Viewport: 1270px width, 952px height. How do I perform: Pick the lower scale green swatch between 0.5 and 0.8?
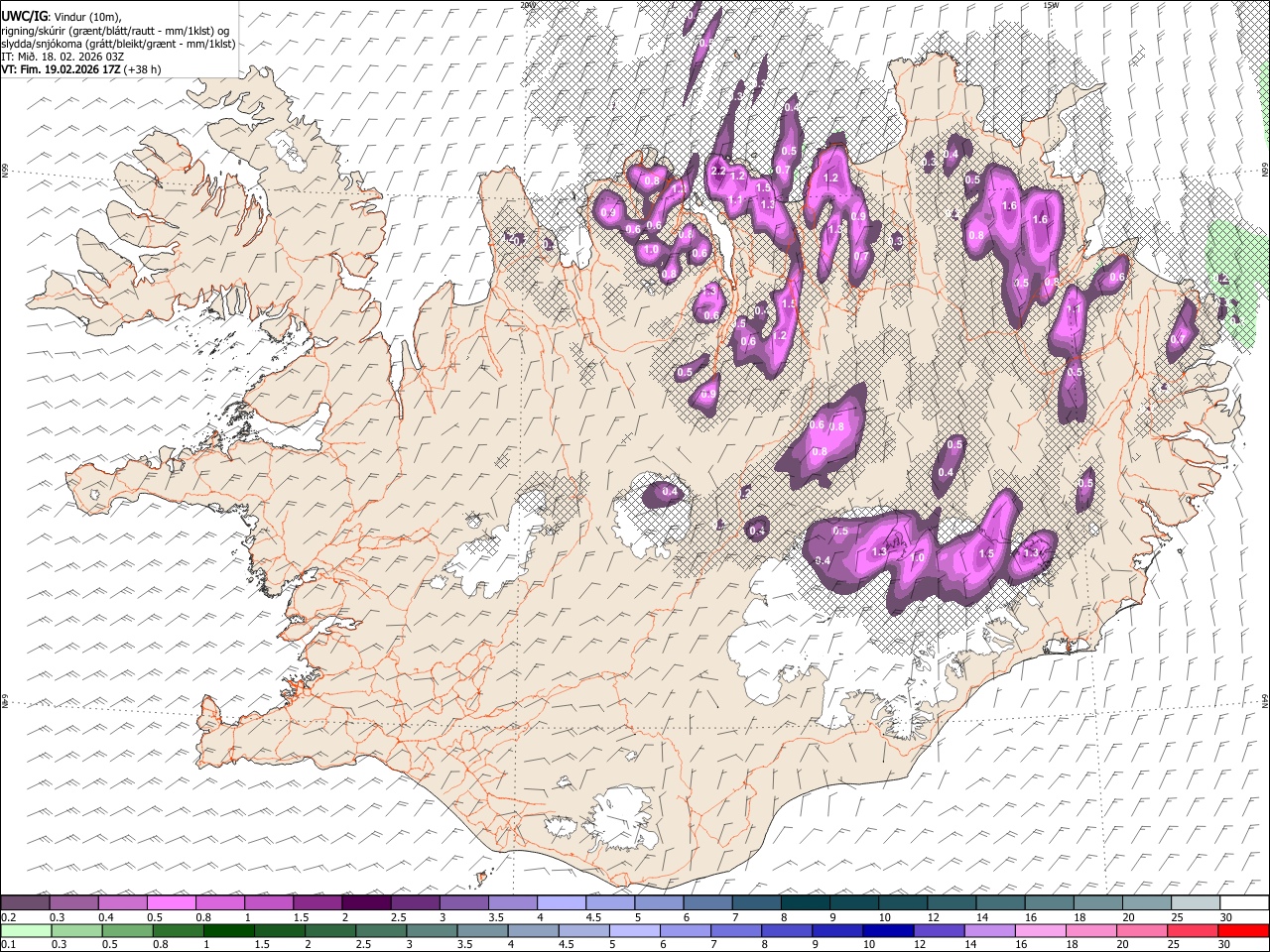coord(128,930)
